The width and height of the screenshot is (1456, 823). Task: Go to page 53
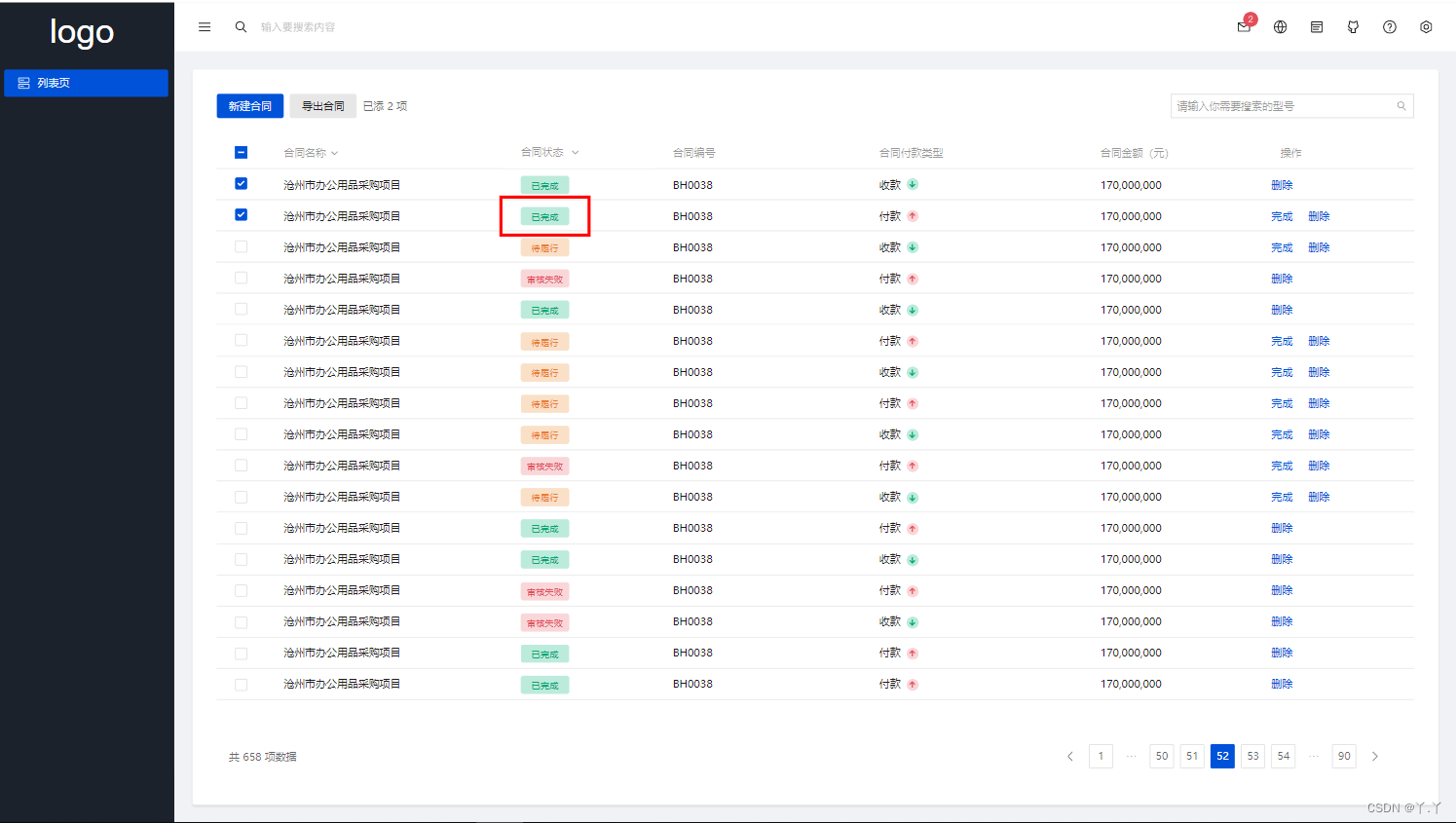[1252, 756]
